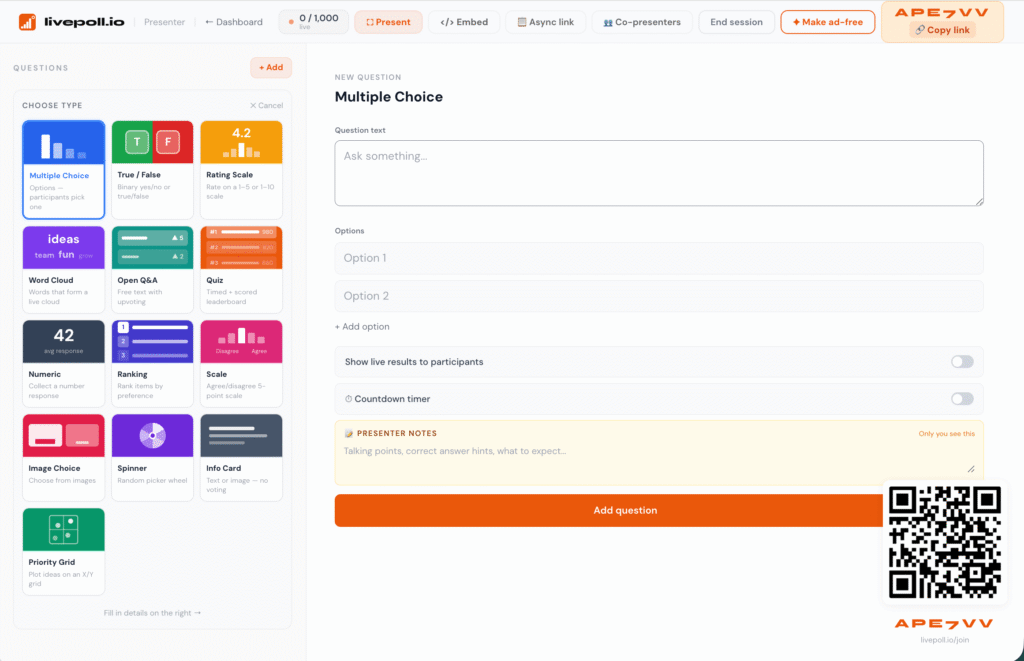Choose the Spinner random picker type
This screenshot has height=661, width=1024.
coord(152,457)
